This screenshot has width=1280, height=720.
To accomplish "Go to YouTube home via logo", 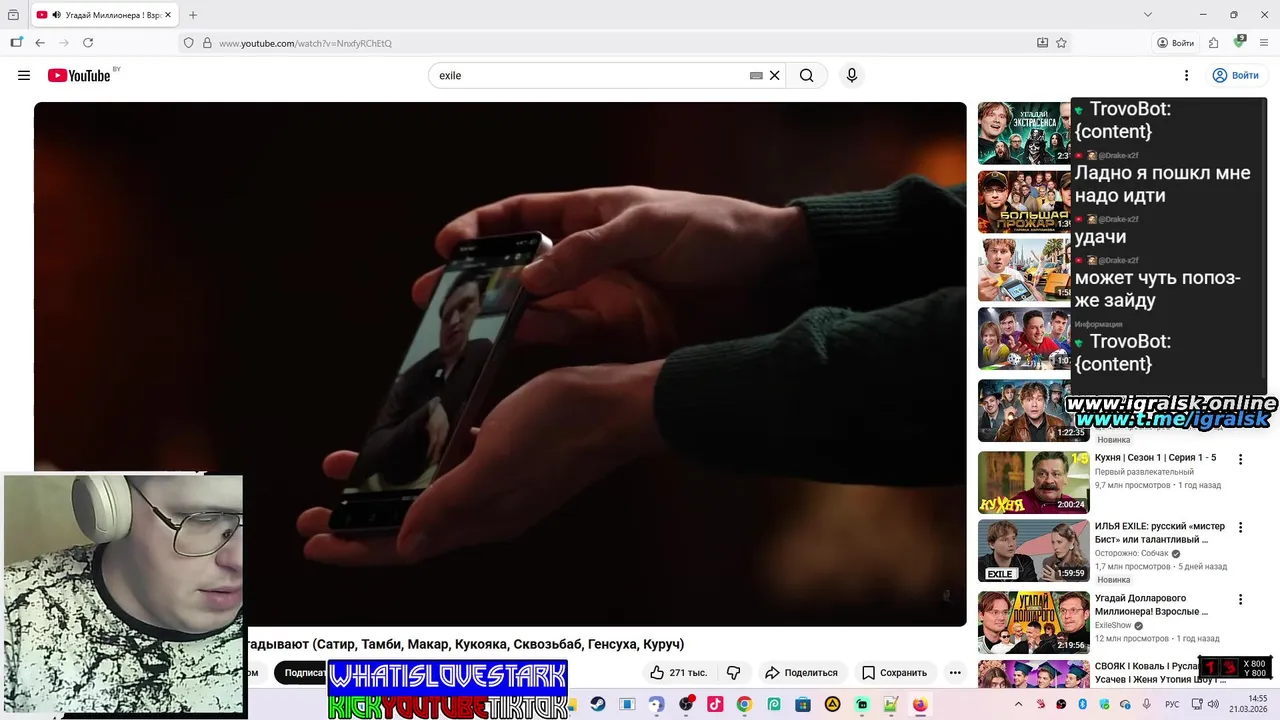I will coord(79,75).
